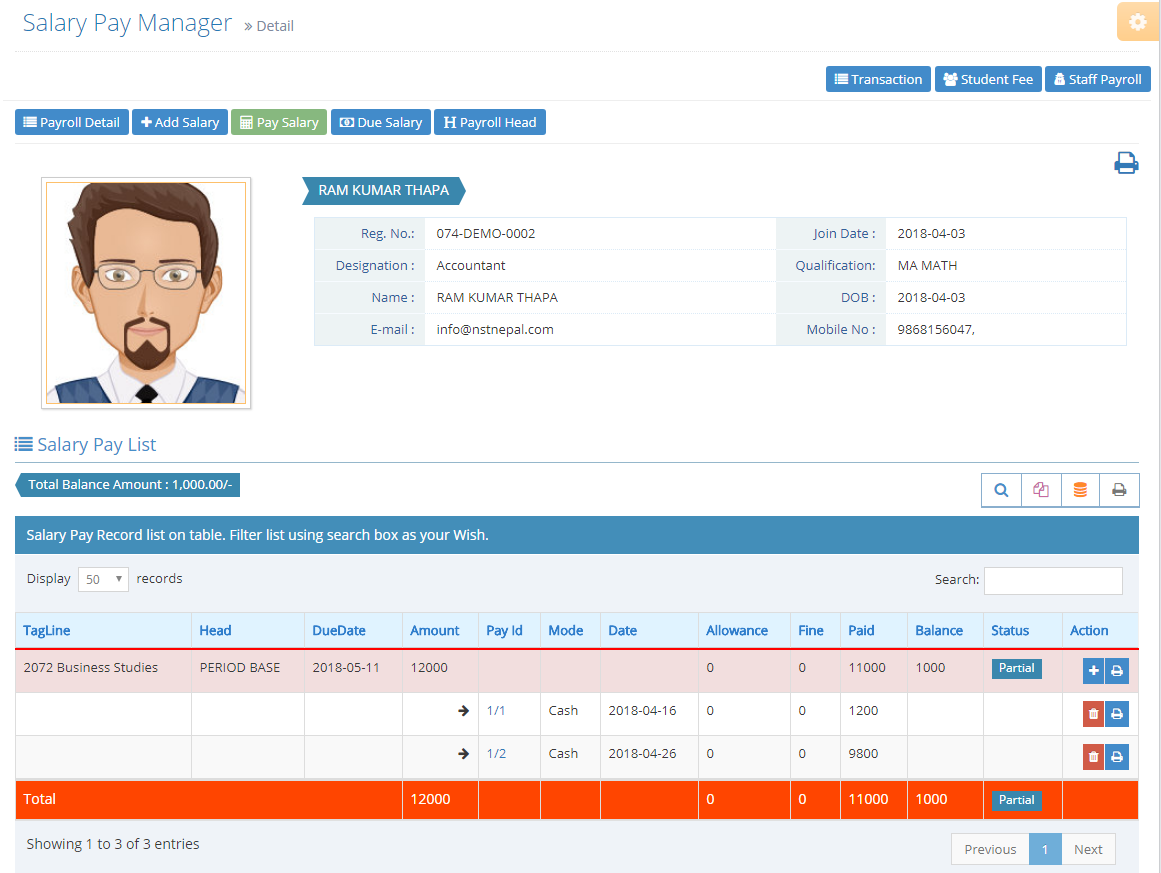Delete payment 1/2 with trash icon
Viewport: 1161px width, 873px height.
1093,757
